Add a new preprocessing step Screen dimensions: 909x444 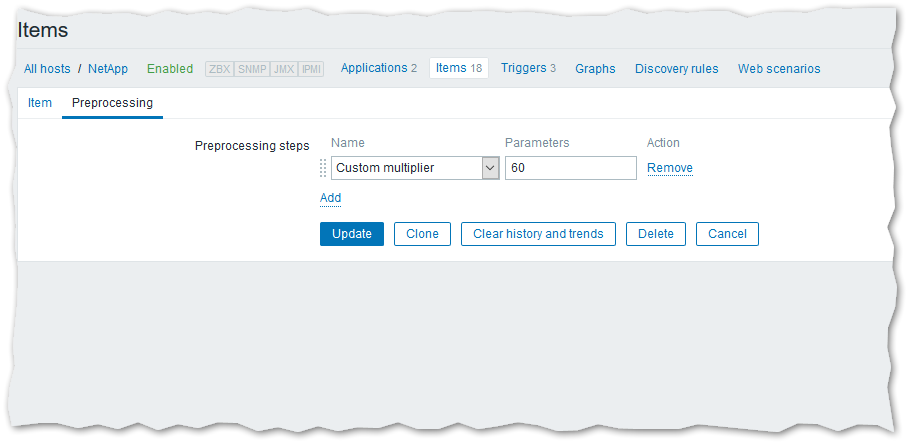[330, 198]
